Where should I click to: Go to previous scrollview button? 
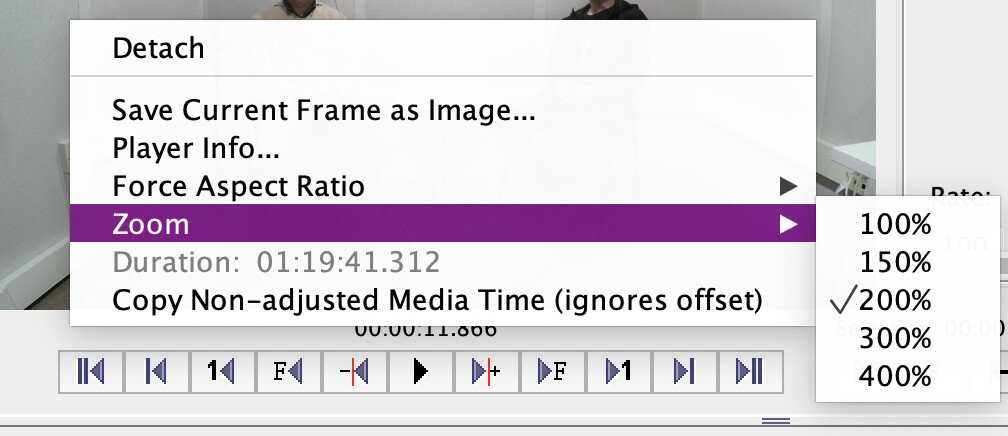coord(156,372)
